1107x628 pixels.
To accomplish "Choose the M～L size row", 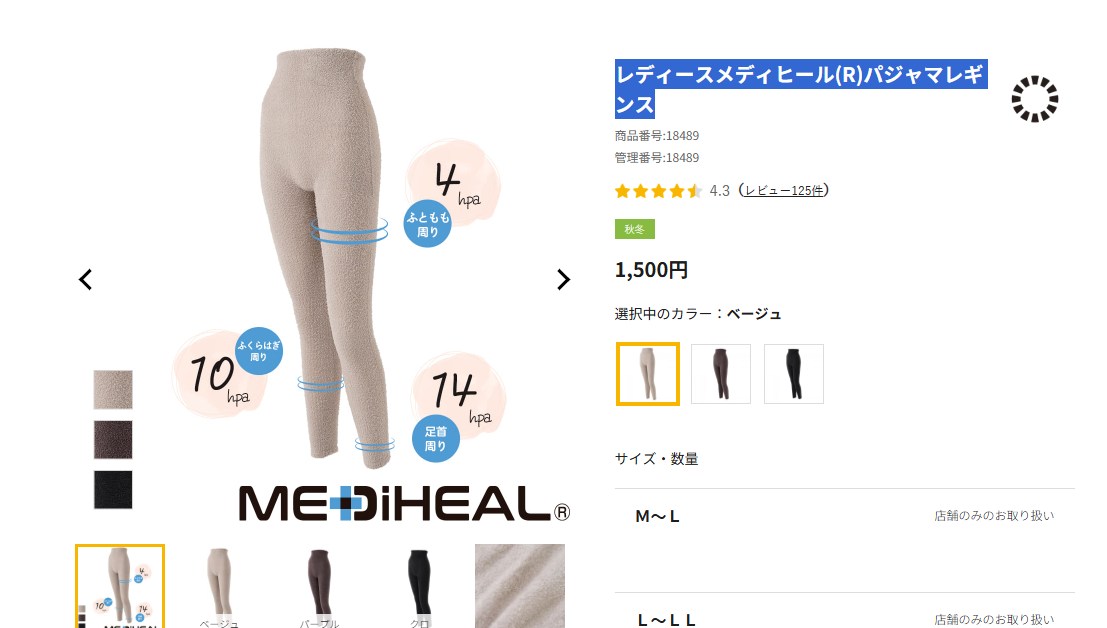I will pos(844,517).
